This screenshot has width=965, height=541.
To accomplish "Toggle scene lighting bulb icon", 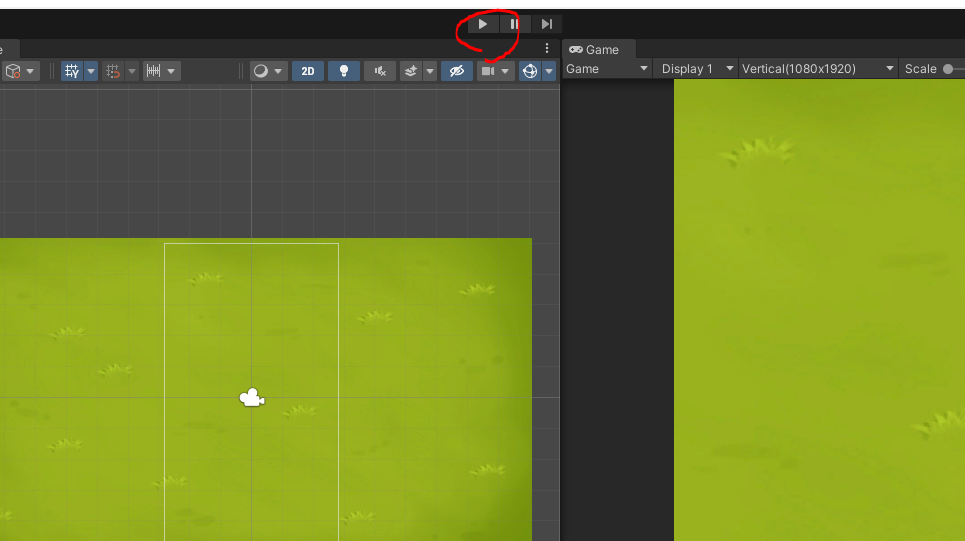I will (344, 71).
